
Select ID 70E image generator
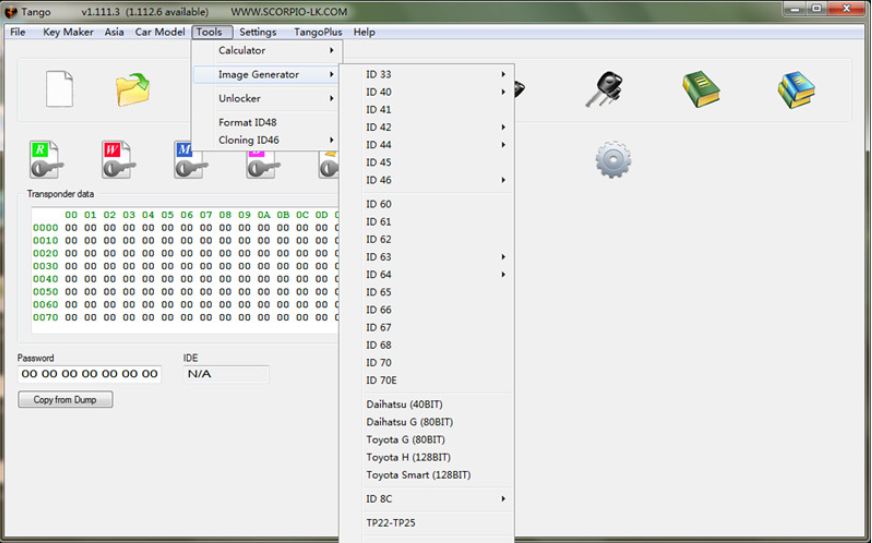click(x=427, y=381)
